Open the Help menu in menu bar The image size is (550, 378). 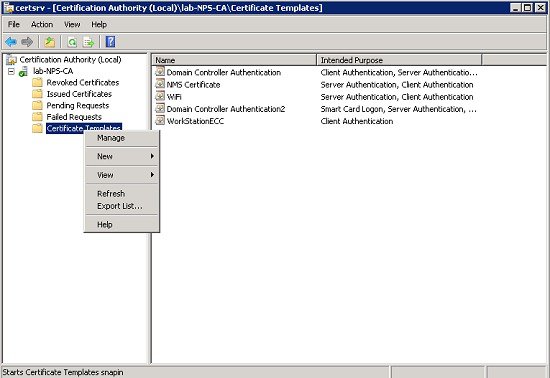[99, 25]
